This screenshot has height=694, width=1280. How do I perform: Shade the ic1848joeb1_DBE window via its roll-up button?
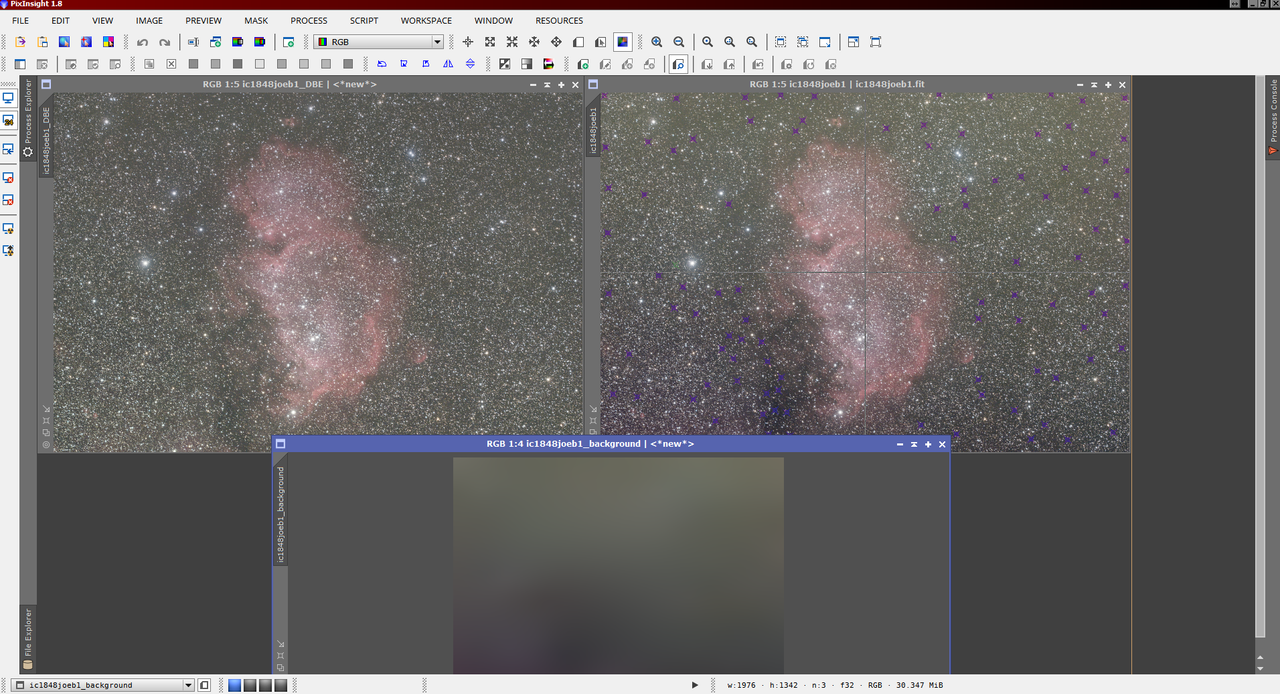point(547,85)
